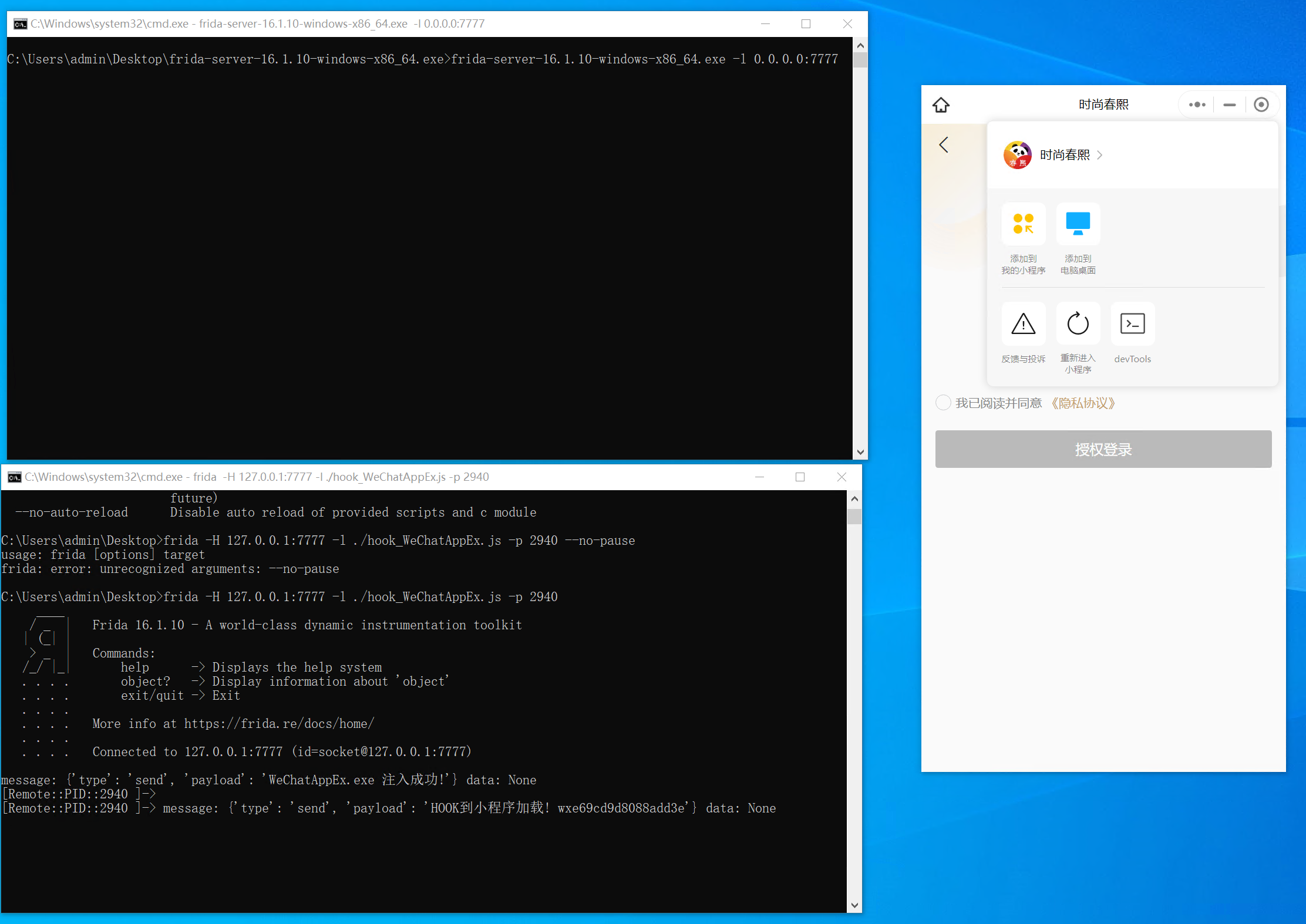Click the circular close target icon
This screenshot has height=924, width=1306.
(x=1261, y=105)
